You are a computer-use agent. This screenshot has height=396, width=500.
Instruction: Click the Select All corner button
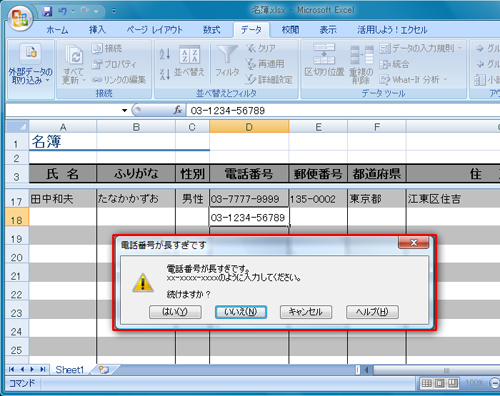(x=17, y=127)
